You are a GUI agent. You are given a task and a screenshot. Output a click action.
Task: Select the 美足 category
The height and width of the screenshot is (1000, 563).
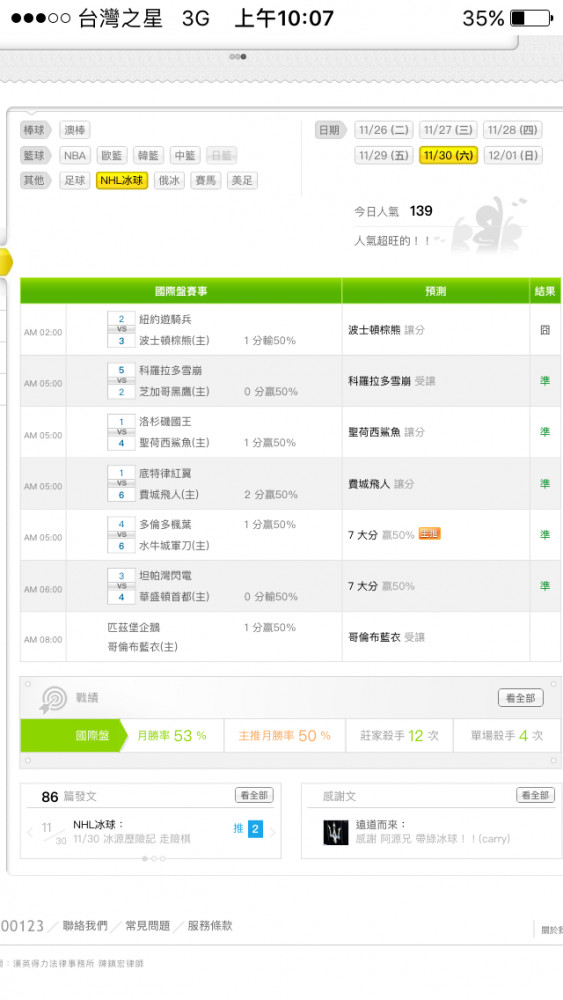click(x=242, y=180)
